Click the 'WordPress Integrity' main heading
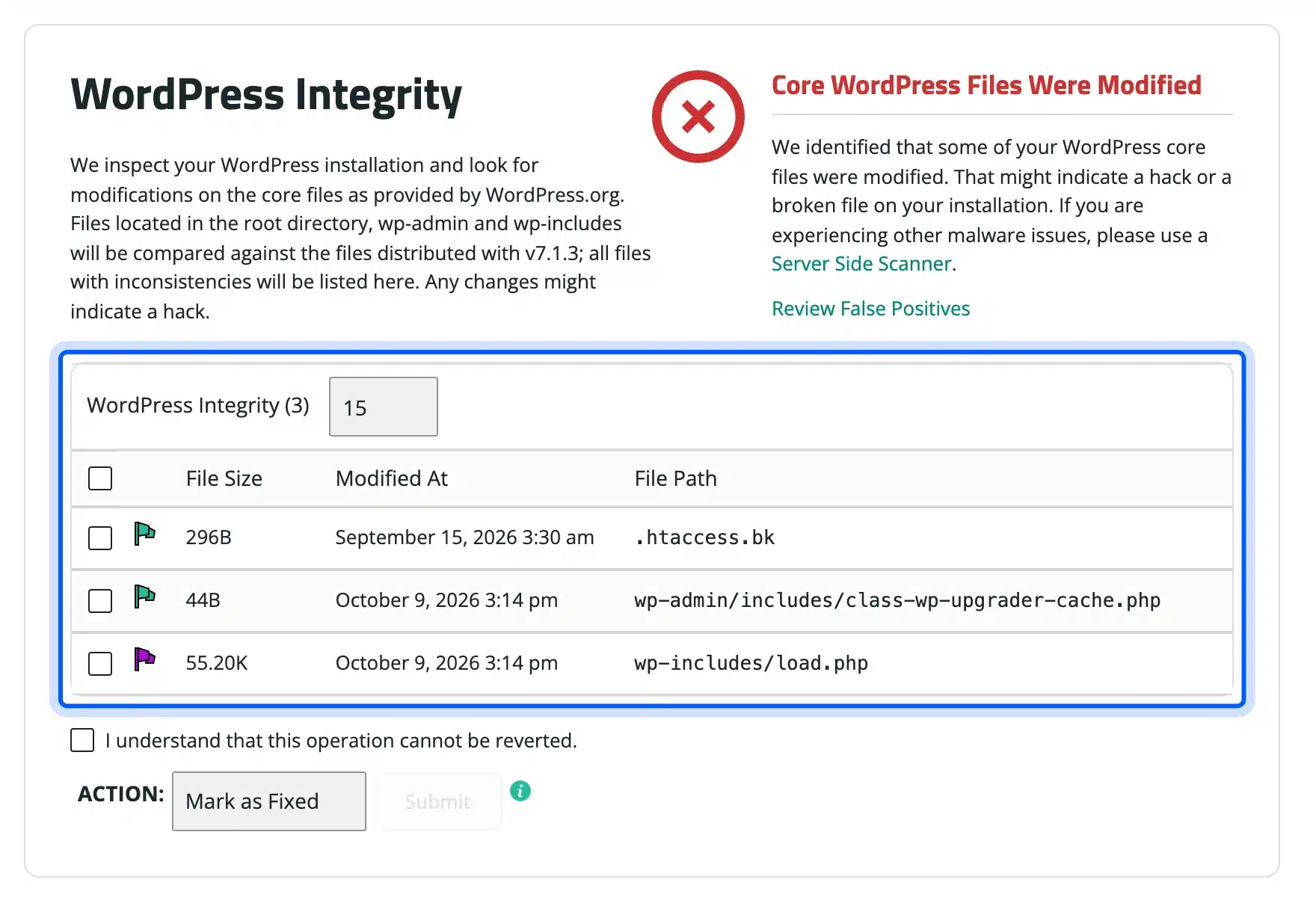This screenshot has width=1316, height=900. pyautogui.click(x=266, y=96)
